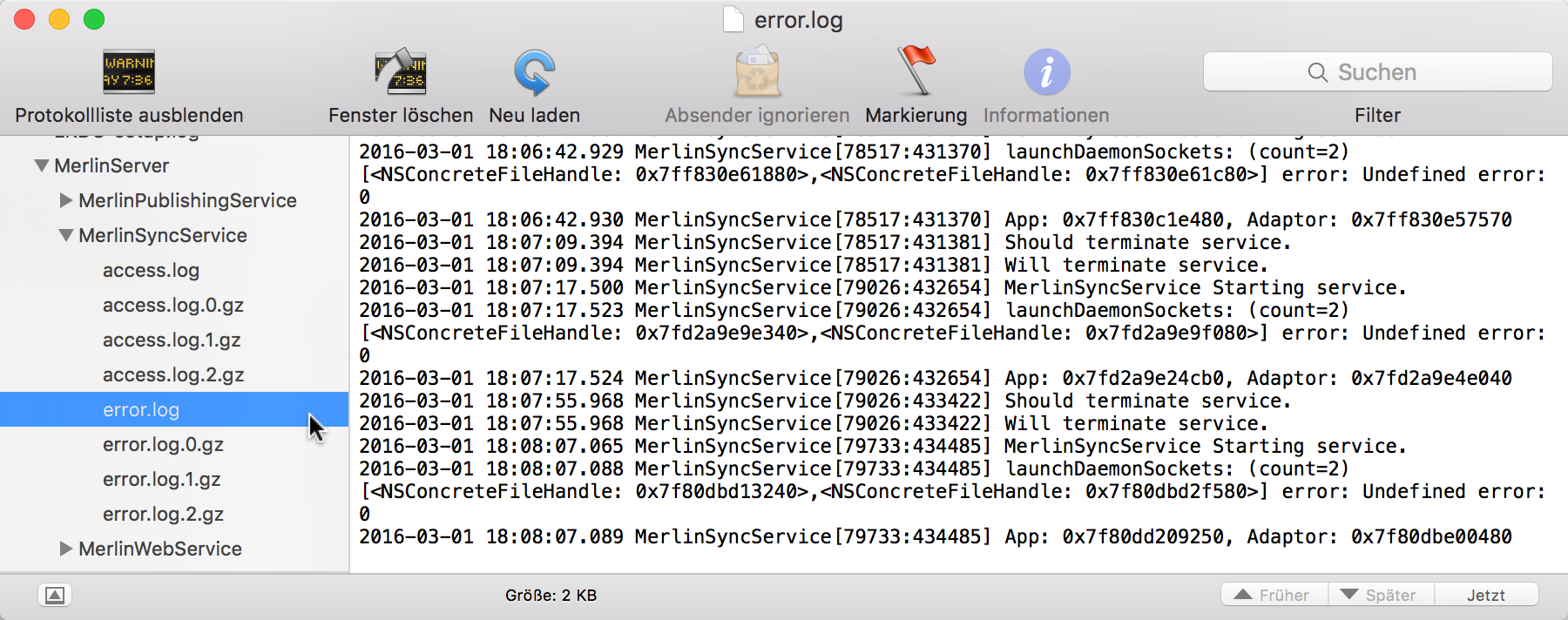This screenshot has width=1568, height=620.
Task: Collapse the MerlinSyncService node
Action: pyautogui.click(x=65, y=235)
